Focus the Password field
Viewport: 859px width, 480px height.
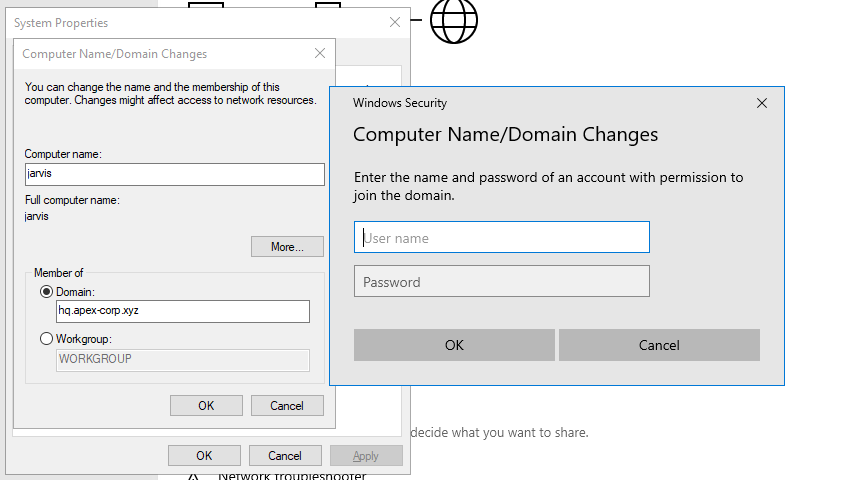pyautogui.click(x=501, y=281)
